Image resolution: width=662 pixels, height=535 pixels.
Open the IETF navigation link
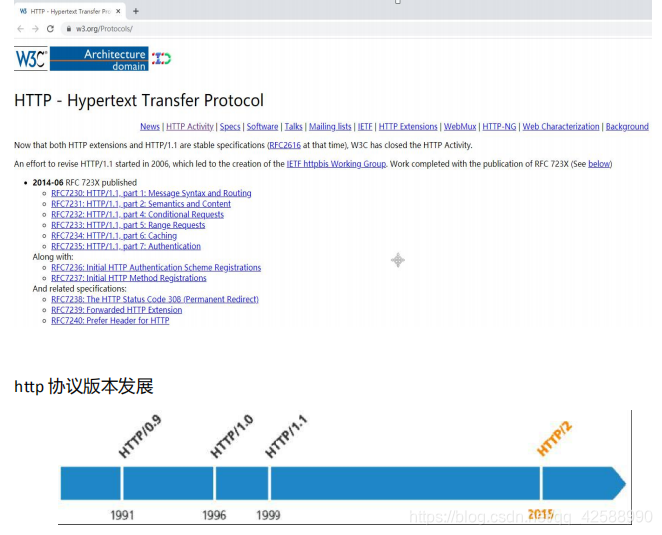(x=365, y=127)
